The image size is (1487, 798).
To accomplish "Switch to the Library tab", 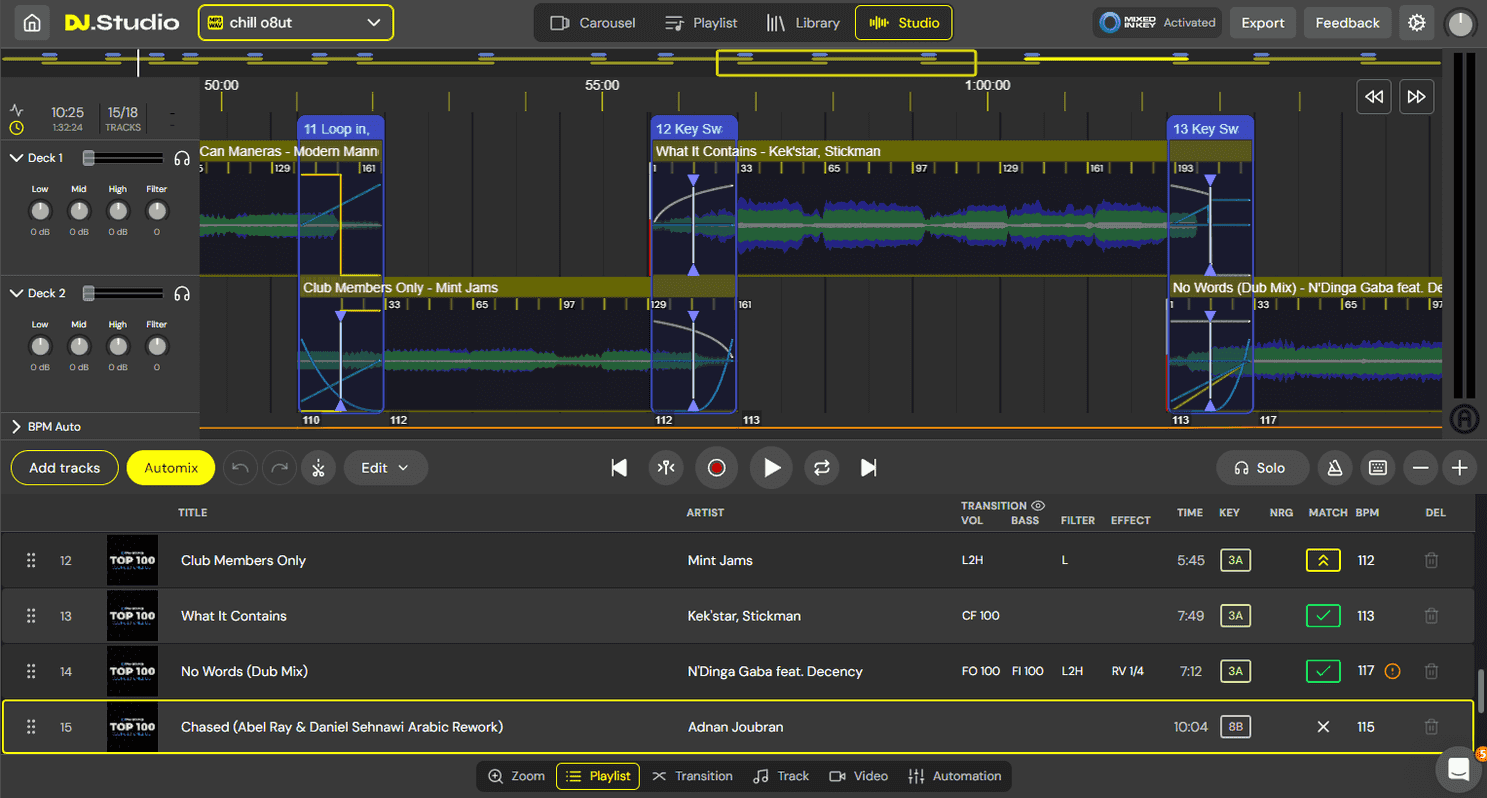I will (803, 22).
